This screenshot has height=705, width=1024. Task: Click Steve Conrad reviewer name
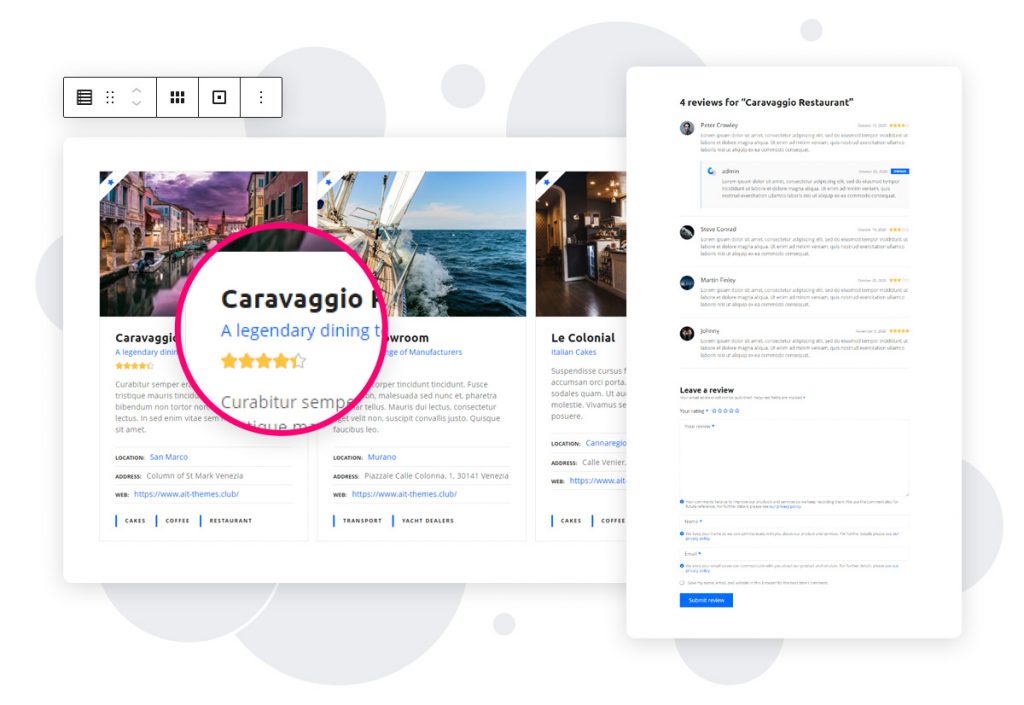[718, 229]
